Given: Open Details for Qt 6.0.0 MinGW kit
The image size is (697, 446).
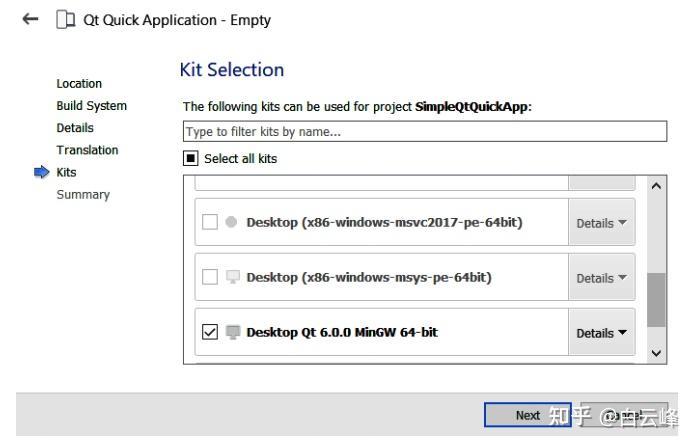Looking at the screenshot, I should [x=601, y=333].
